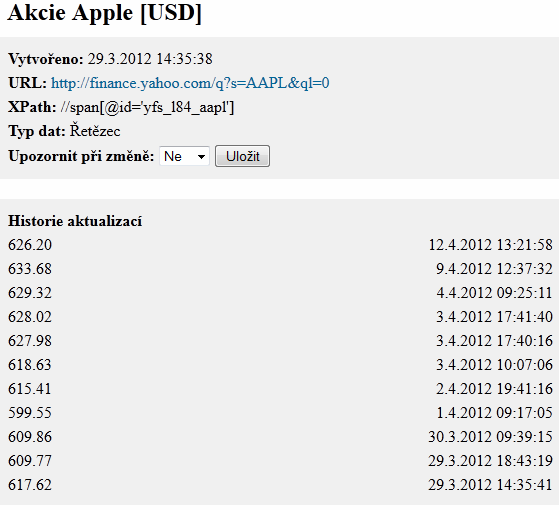Click the oldest entry value 617.62
The image size is (559, 510).
(30, 485)
